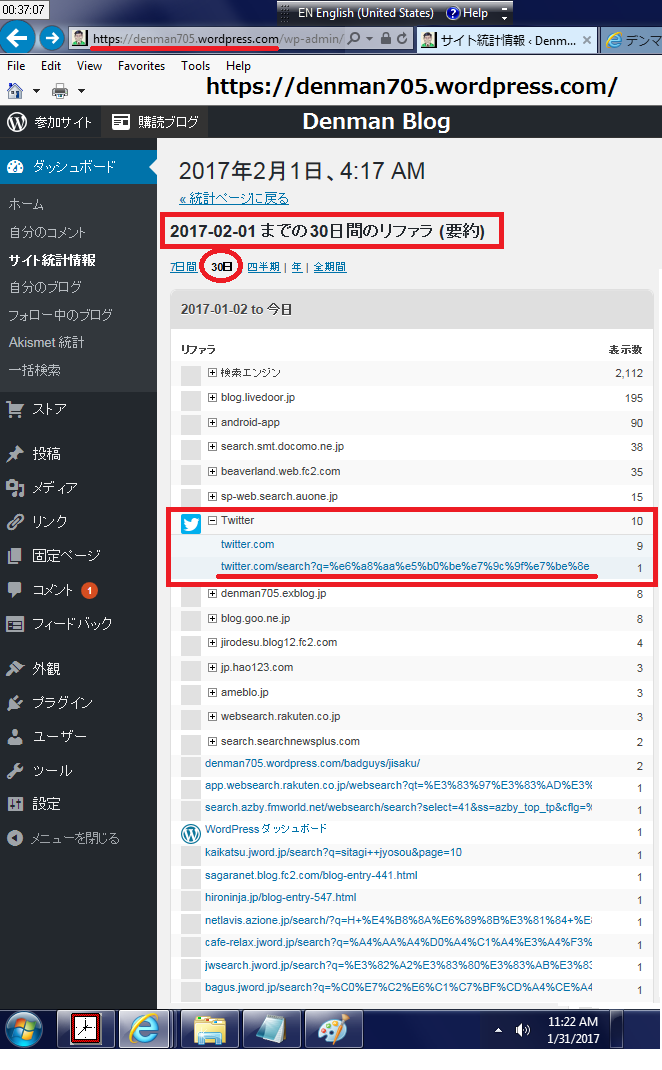Click the lock security icon in address bar

(386, 38)
